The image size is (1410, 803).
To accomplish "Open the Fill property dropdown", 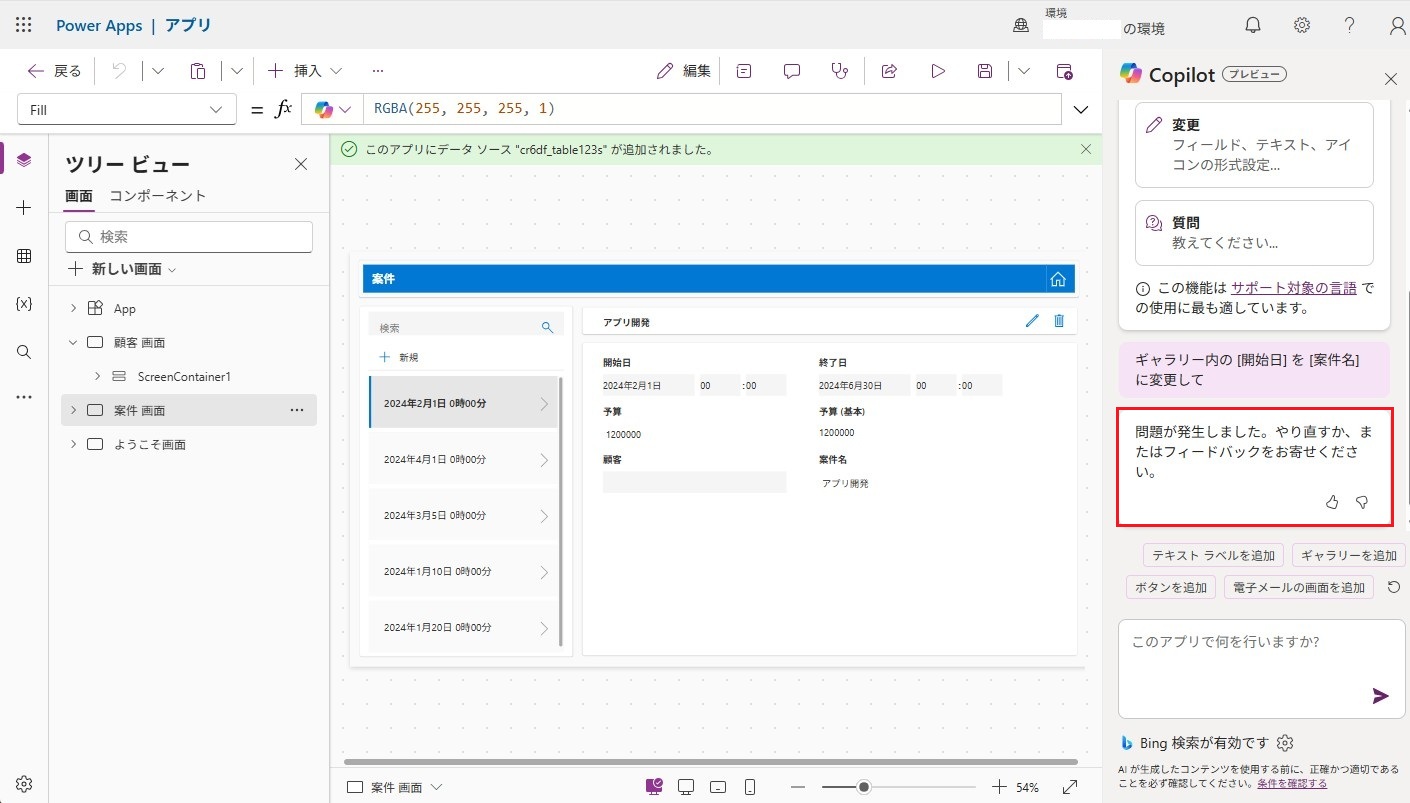I will point(127,110).
